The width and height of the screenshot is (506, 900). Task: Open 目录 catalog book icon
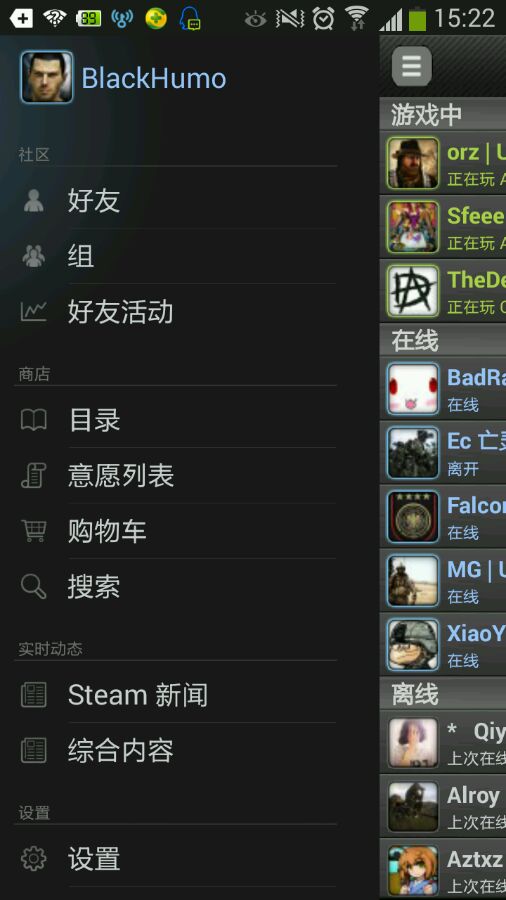click(x=34, y=420)
